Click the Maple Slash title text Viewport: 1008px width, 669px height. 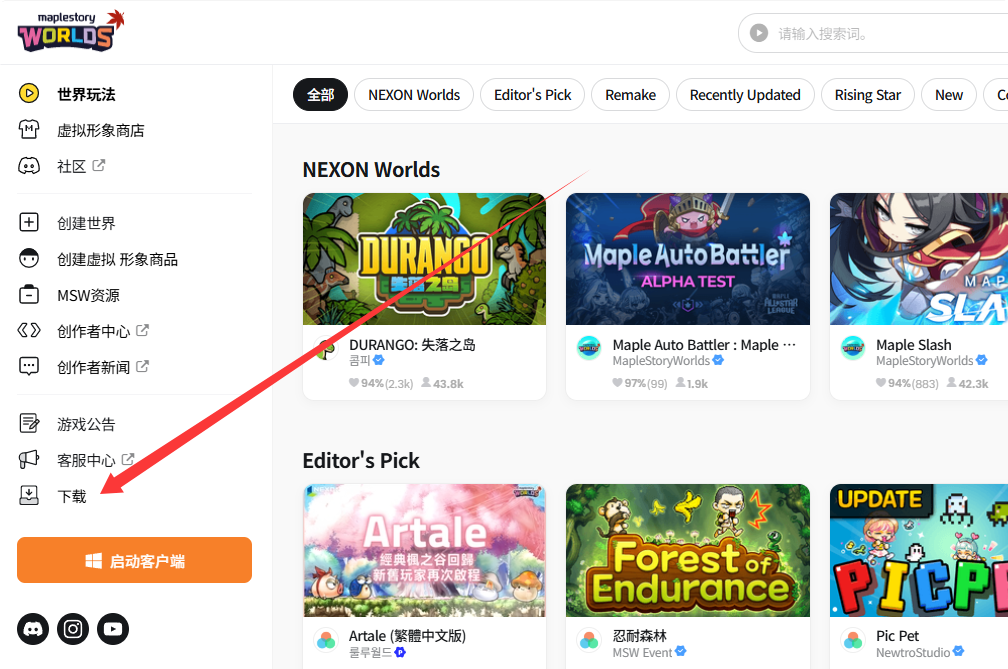(914, 345)
